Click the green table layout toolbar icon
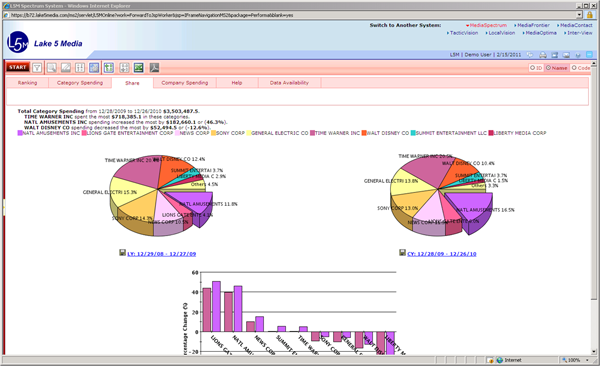The width and height of the screenshot is (600, 366). [109, 68]
